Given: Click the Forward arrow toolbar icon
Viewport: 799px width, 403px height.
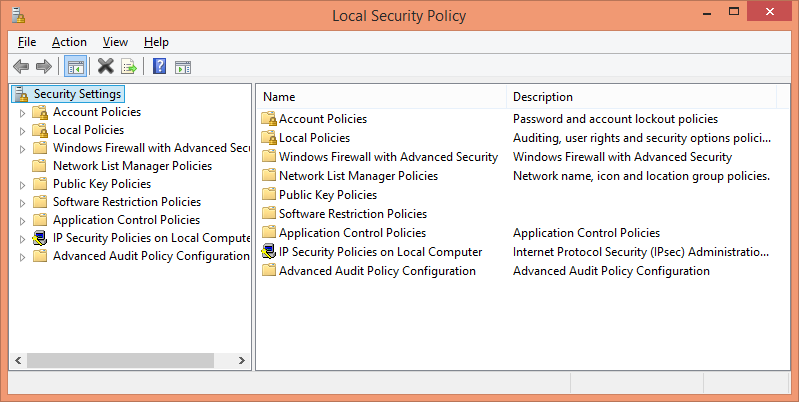Looking at the screenshot, I should [x=44, y=66].
